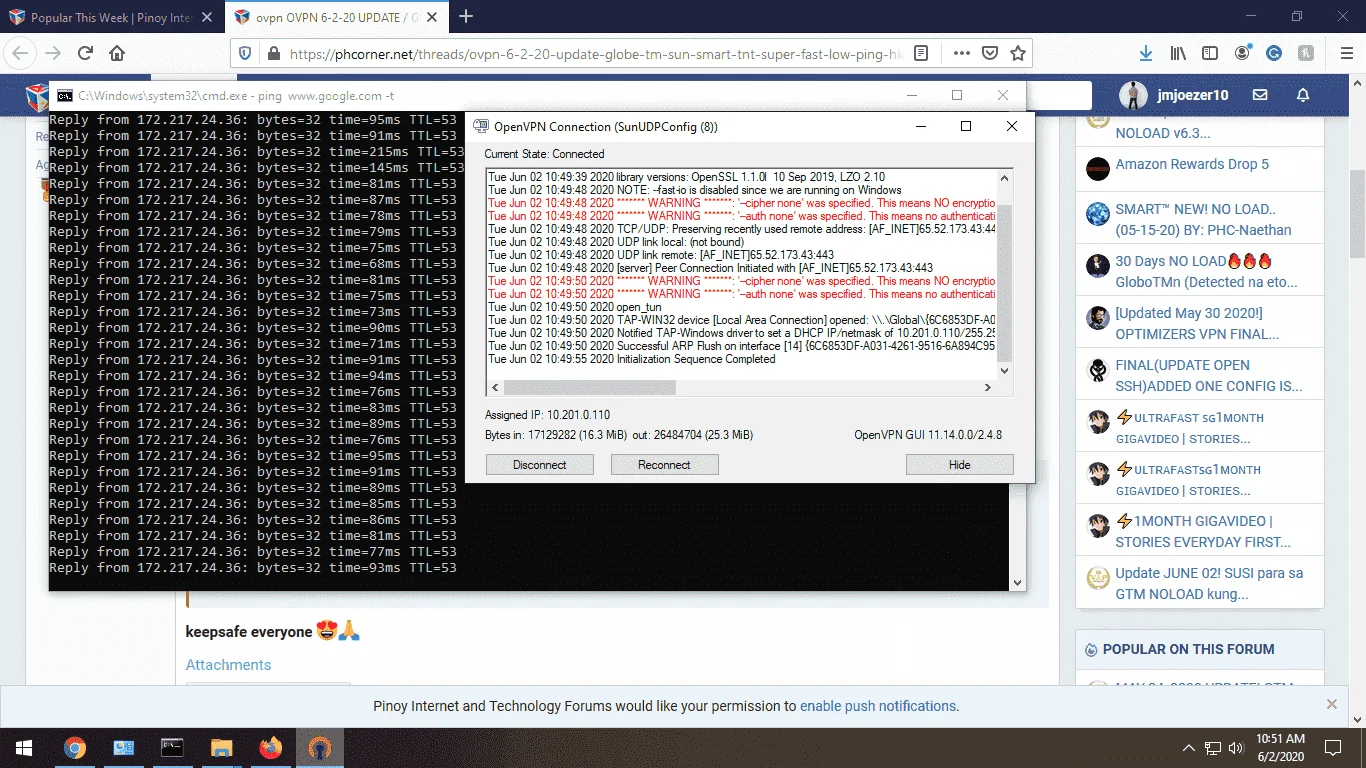Open the 'Amazon Rewards Drop 5' thread
Image resolution: width=1366 pixels, height=768 pixels.
pyautogui.click(x=1192, y=164)
